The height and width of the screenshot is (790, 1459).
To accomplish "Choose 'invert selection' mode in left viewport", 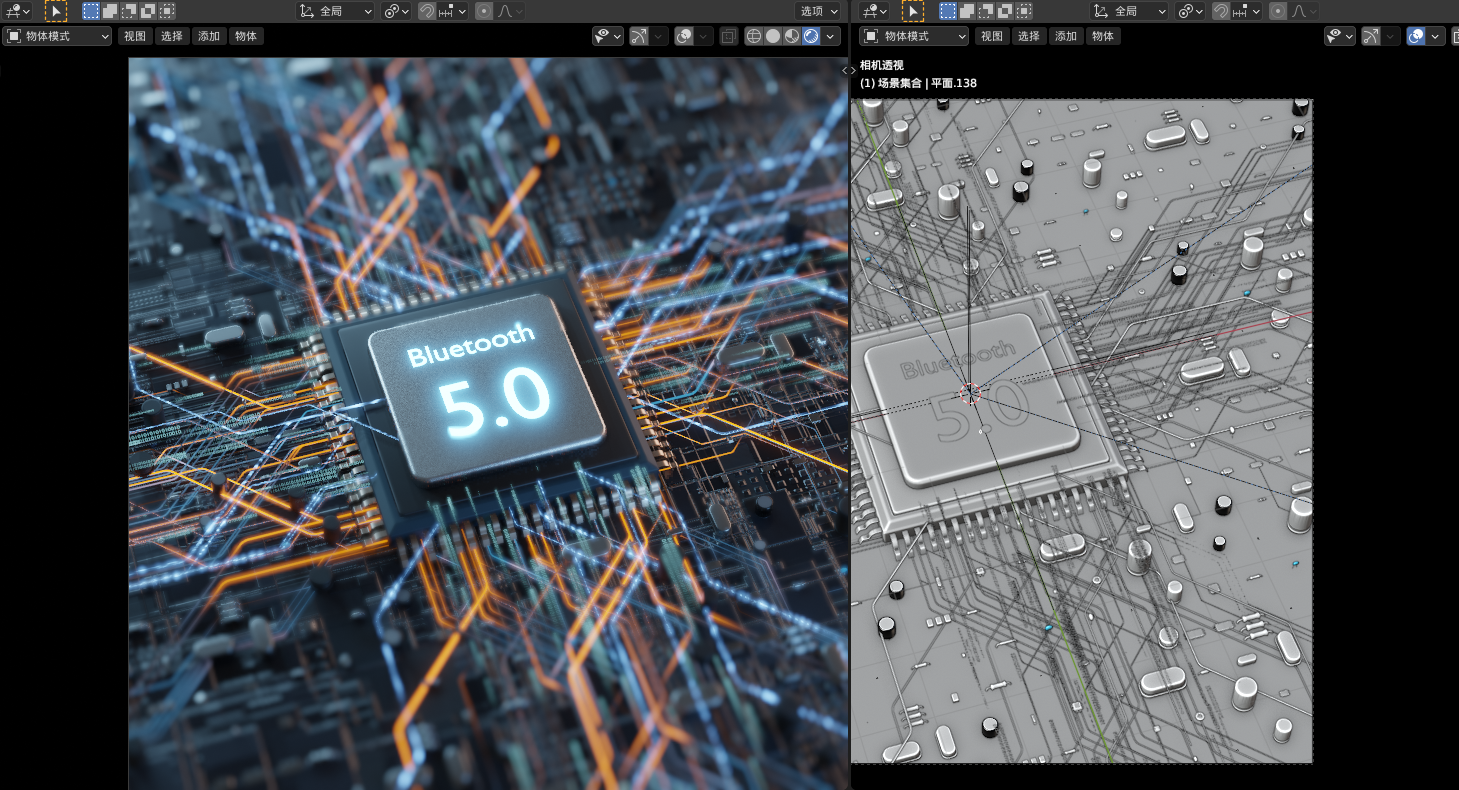I will (x=148, y=11).
